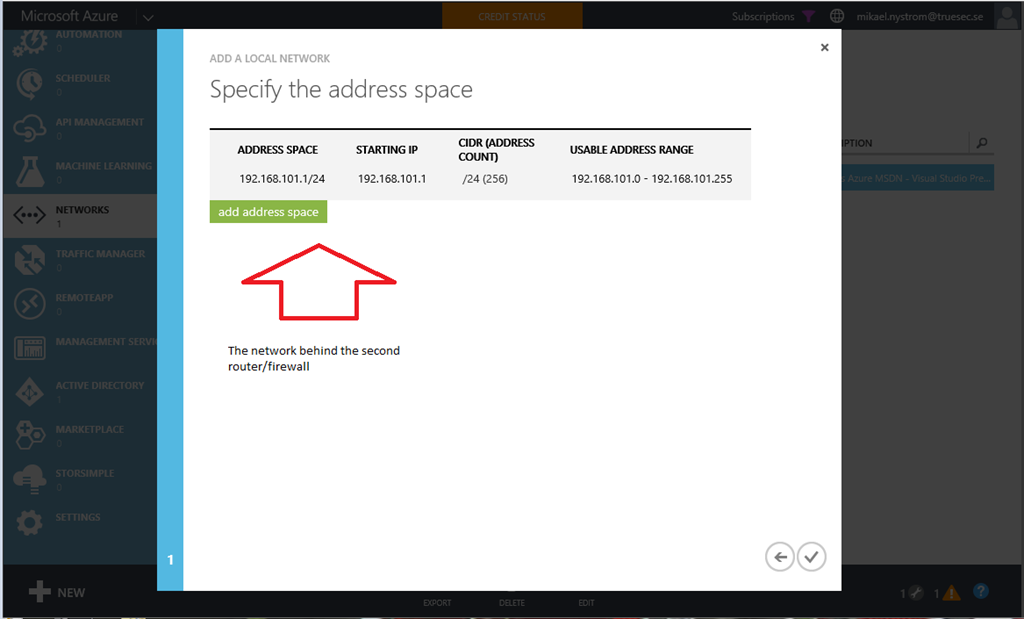The height and width of the screenshot is (619, 1024).
Task: Click the back arrow button in dialog
Action: click(x=780, y=557)
